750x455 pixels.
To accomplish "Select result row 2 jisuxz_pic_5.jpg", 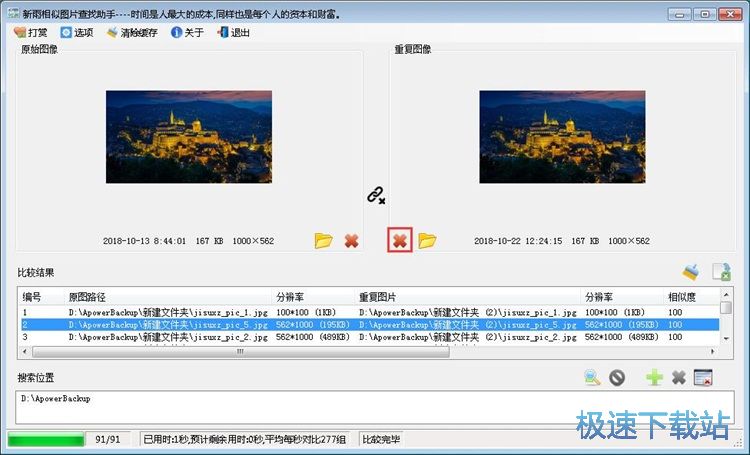I will pos(369,325).
